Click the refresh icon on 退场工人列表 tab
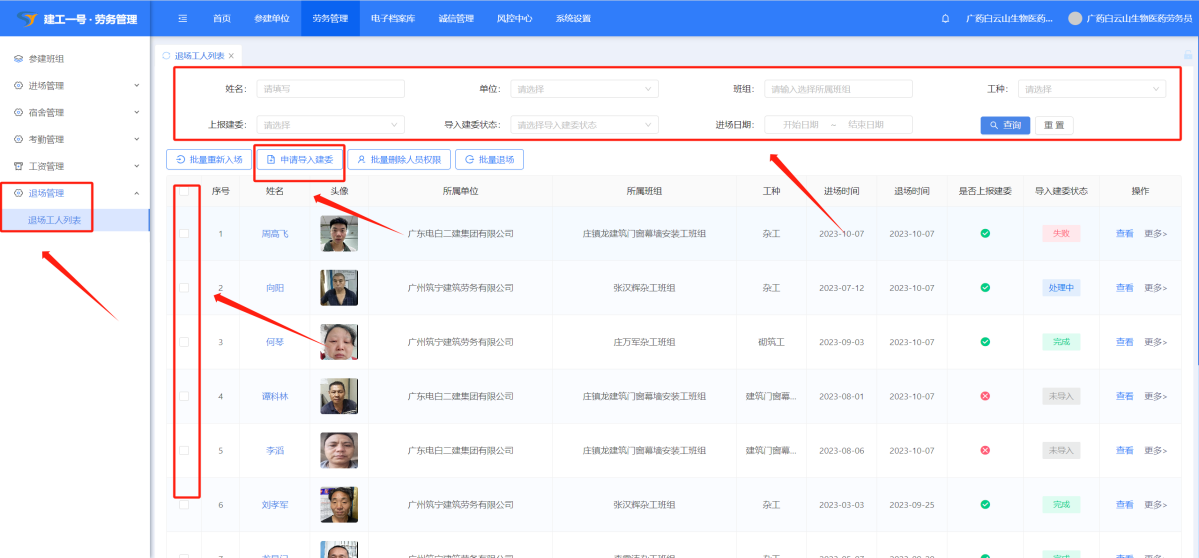Viewport: 1199px width, 558px height. pyautogui.click(x=166, y=56)
